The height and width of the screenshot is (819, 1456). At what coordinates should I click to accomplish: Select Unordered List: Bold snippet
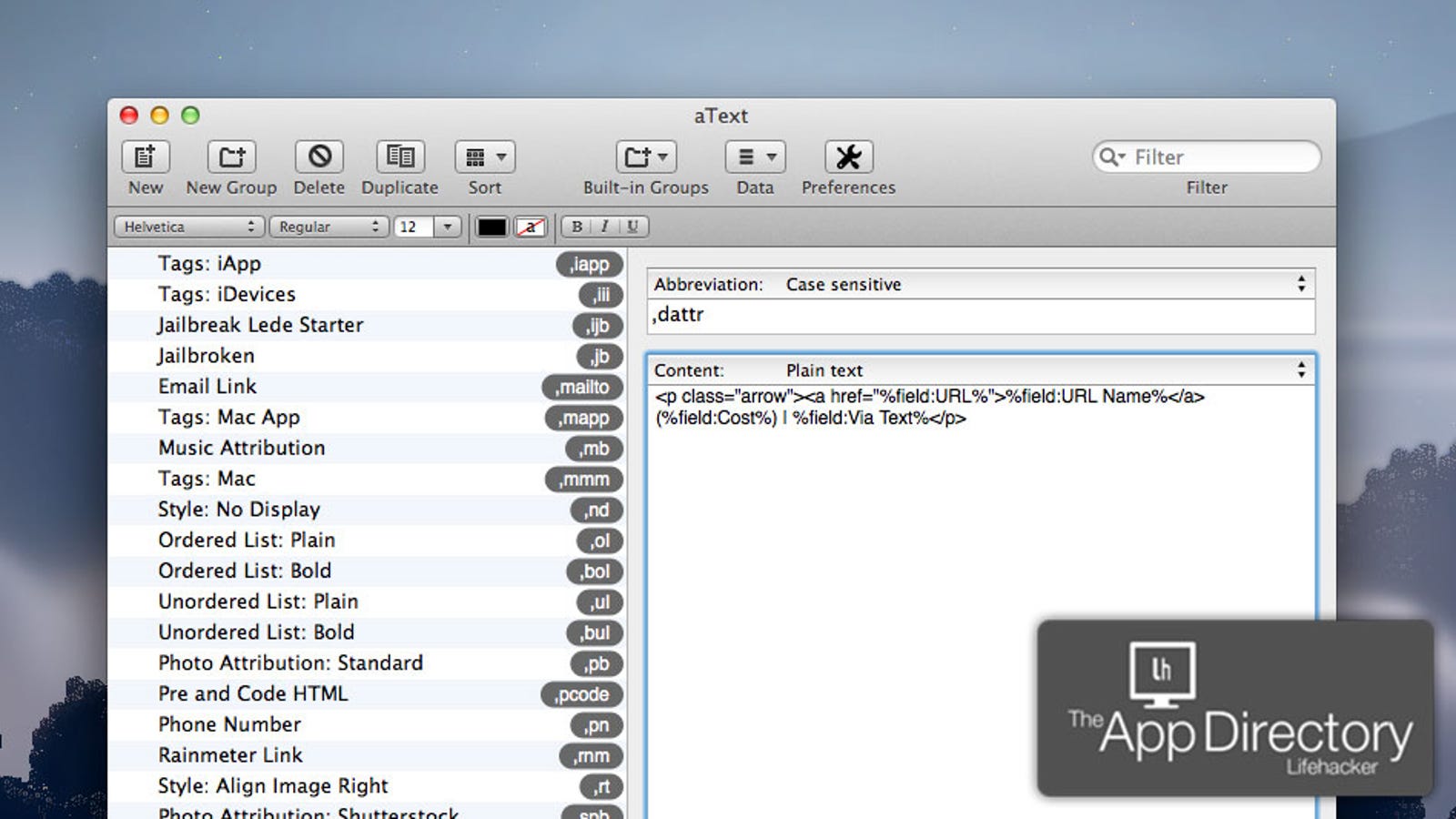(x=367, y=632)
